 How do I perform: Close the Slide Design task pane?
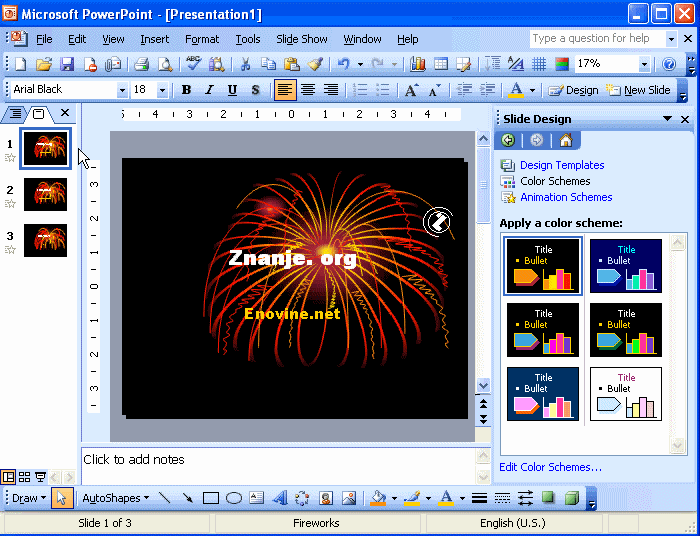pyautogui.click(x=685, y=119)
